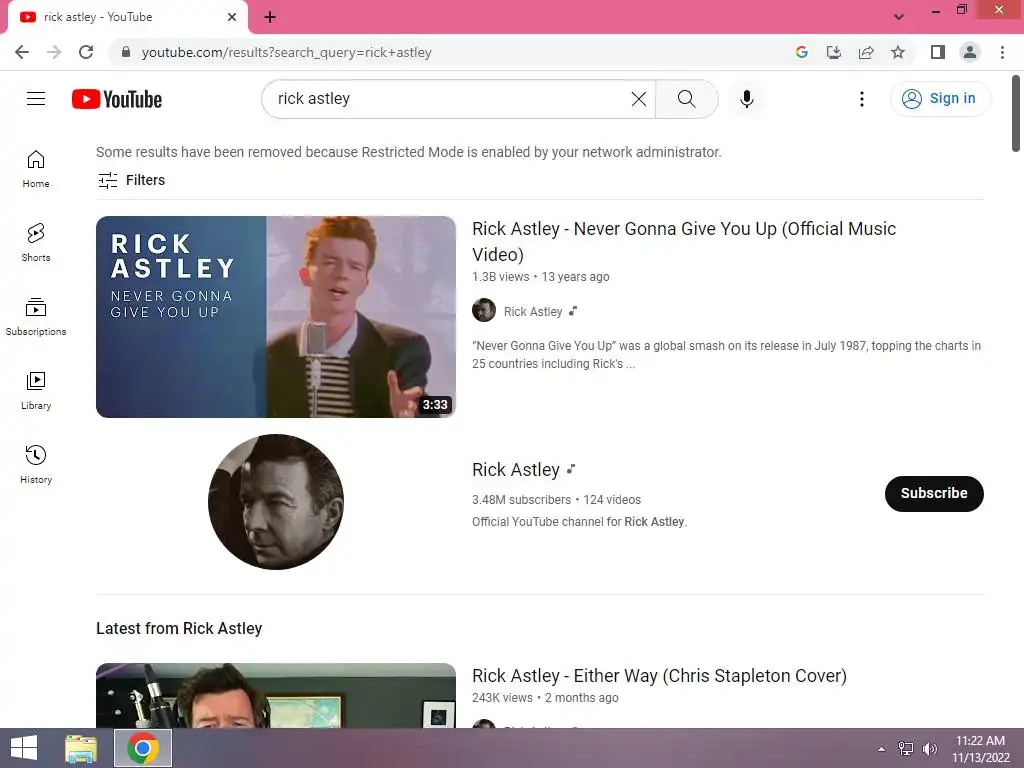Open the Chrome three-dot menu
The width and height of the screenshot is (1024, 768).
click(1002, 52)
